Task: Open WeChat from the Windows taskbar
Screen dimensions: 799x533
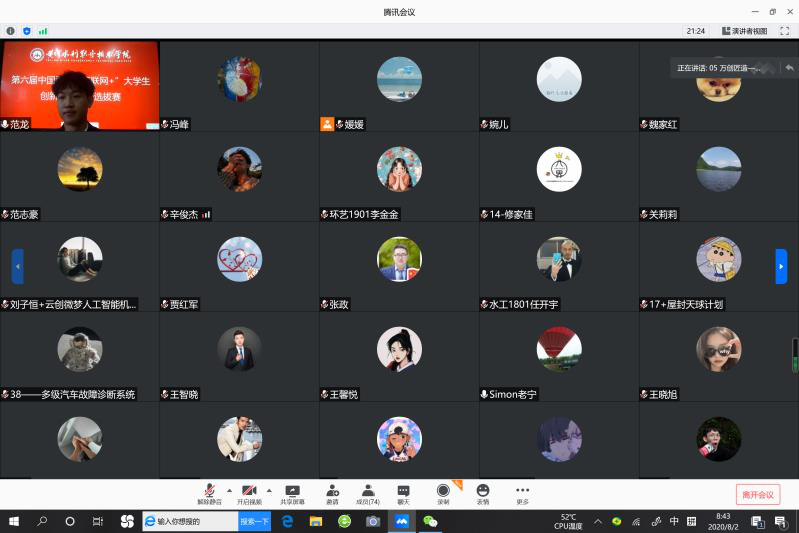Action: [x=430, y=521]
